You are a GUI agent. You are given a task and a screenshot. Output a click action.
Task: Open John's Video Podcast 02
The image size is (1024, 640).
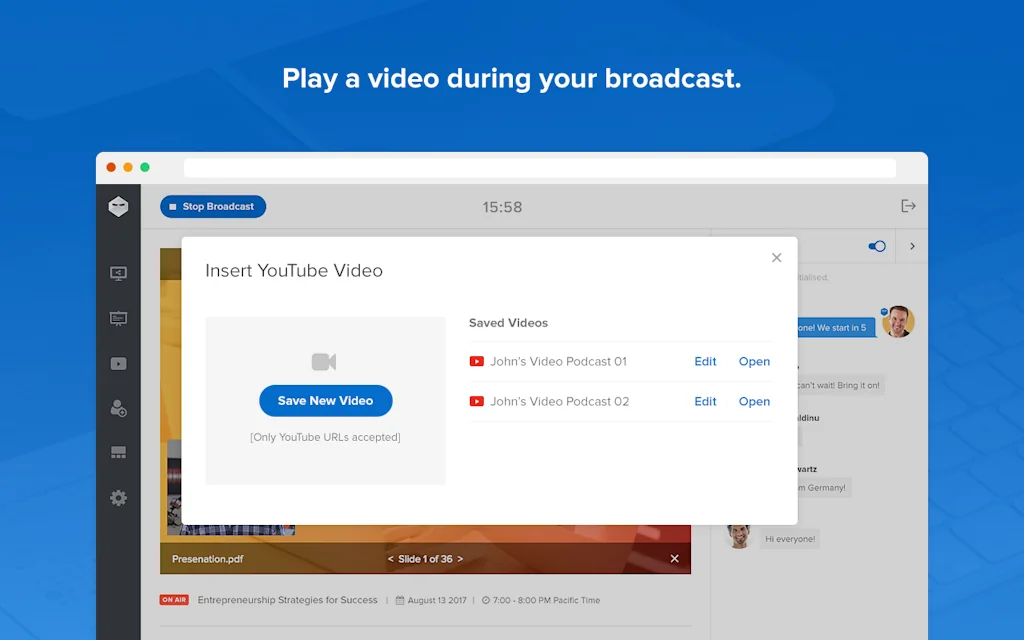(x=754, y=401)
